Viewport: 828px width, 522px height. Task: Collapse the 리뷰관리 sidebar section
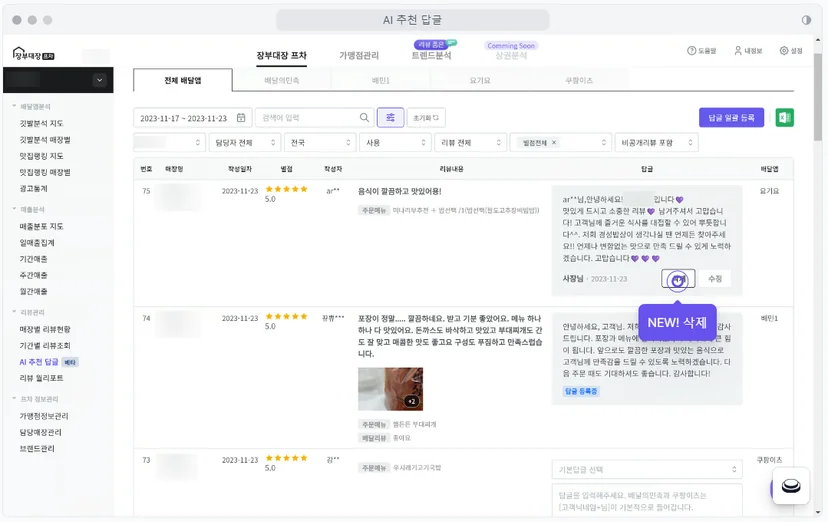(x=28, y=312)
